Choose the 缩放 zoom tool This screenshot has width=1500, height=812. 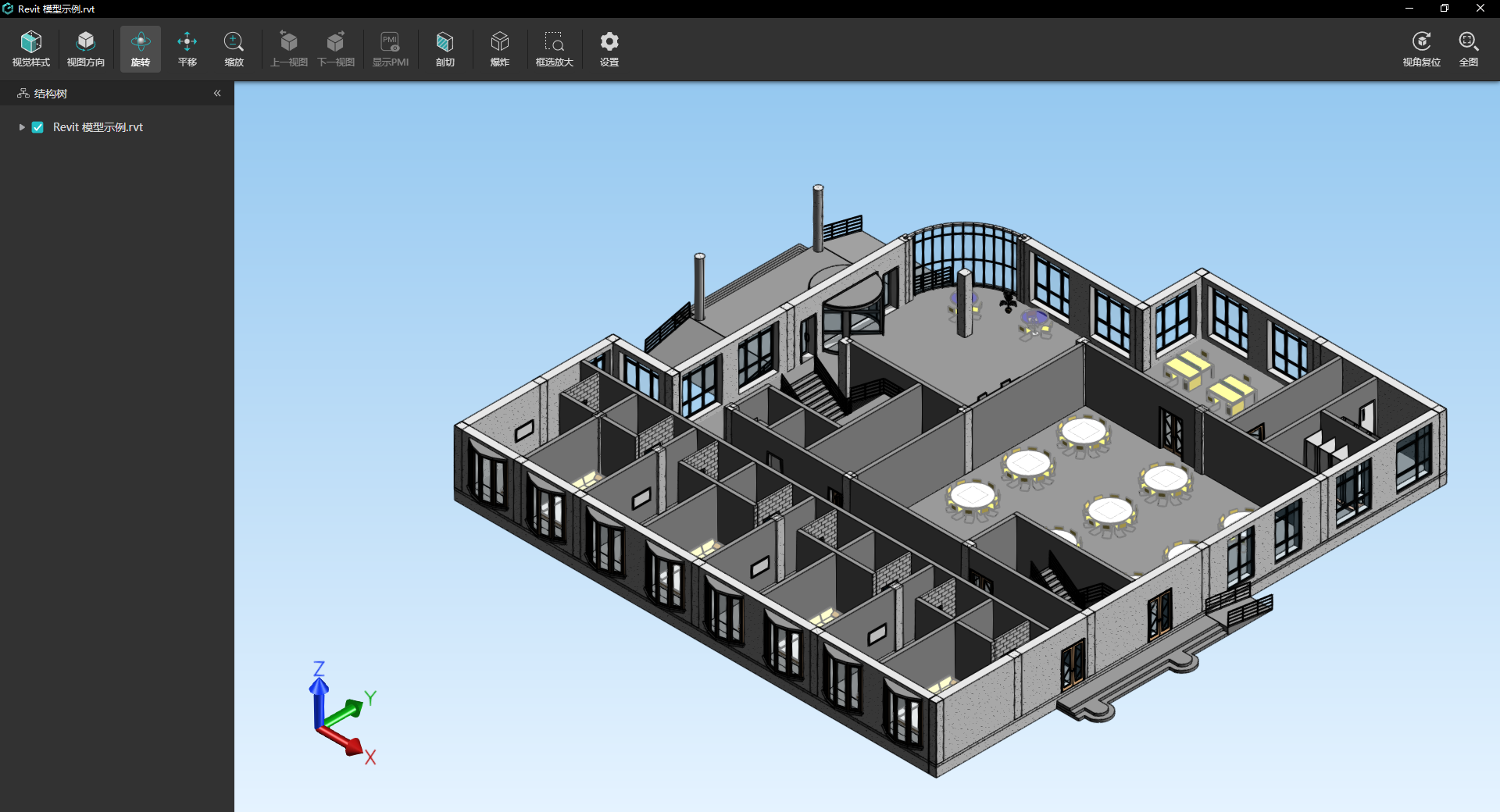coord(234,48)
